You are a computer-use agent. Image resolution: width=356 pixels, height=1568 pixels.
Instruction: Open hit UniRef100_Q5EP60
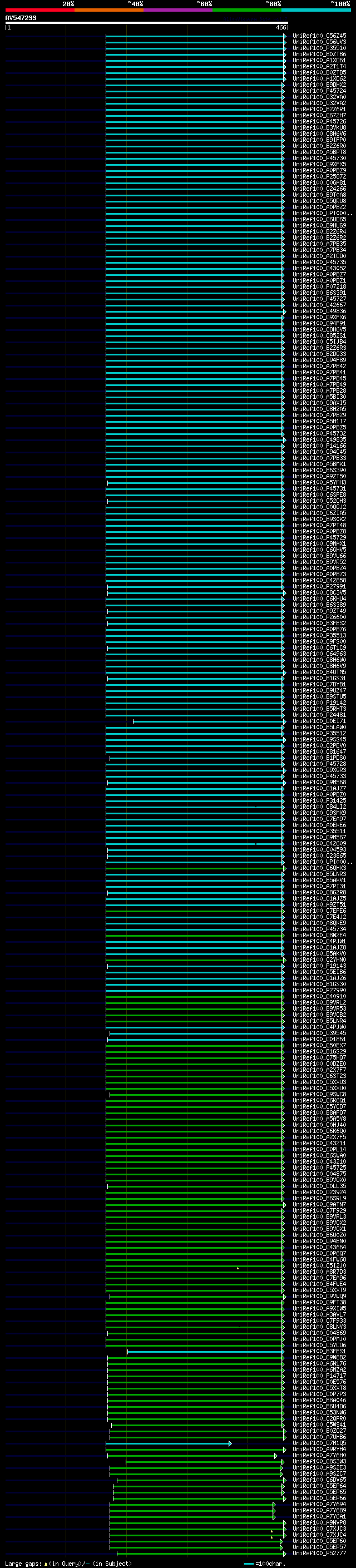point(319,1541)
